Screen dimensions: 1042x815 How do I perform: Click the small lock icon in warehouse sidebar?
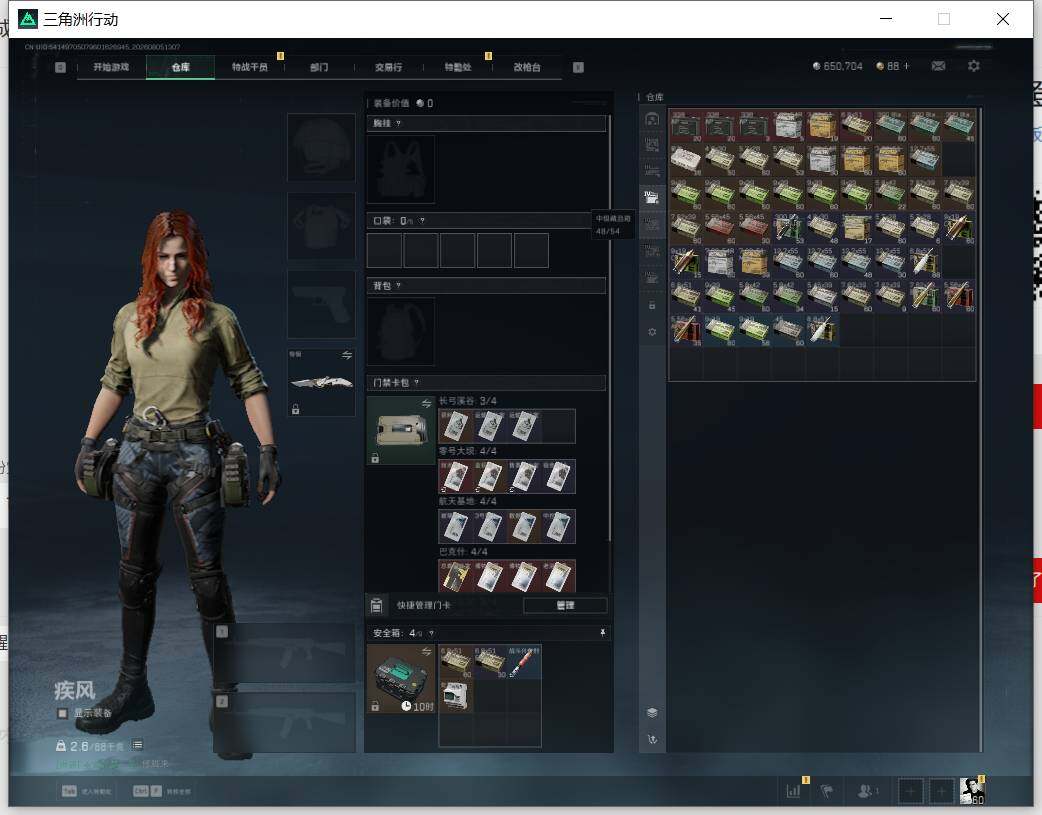[652, 305]
